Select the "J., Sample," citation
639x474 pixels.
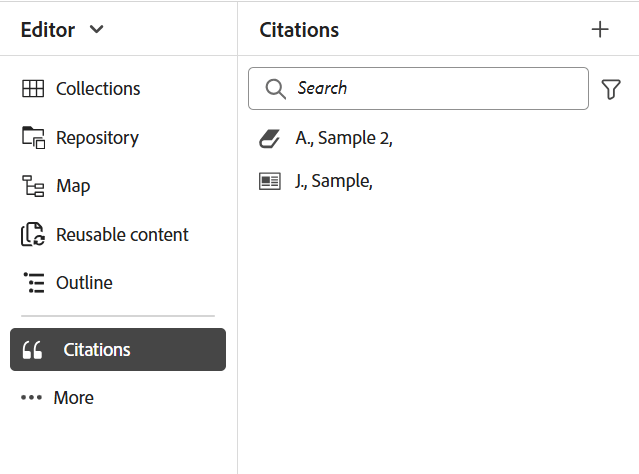point(334,182)
